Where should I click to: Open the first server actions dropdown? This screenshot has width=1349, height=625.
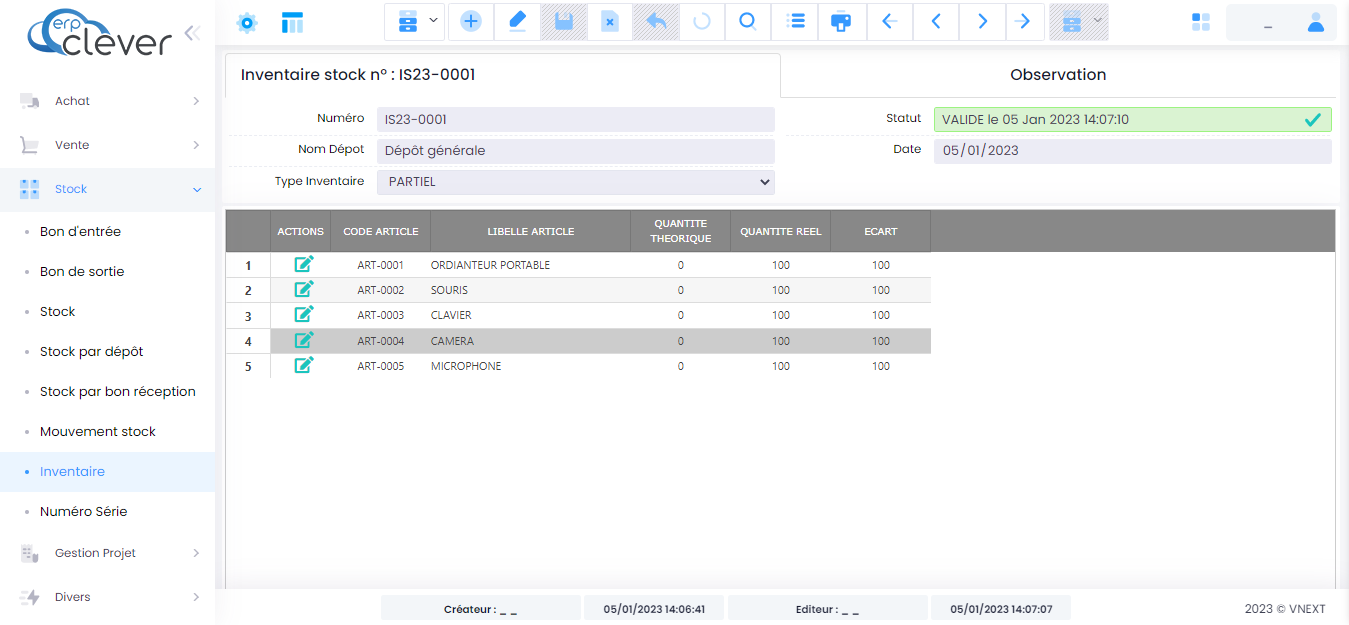point(416,21)
